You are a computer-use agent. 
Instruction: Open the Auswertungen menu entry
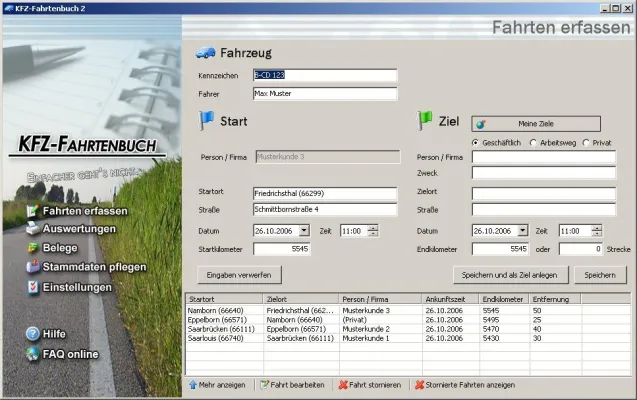point(79,229)
